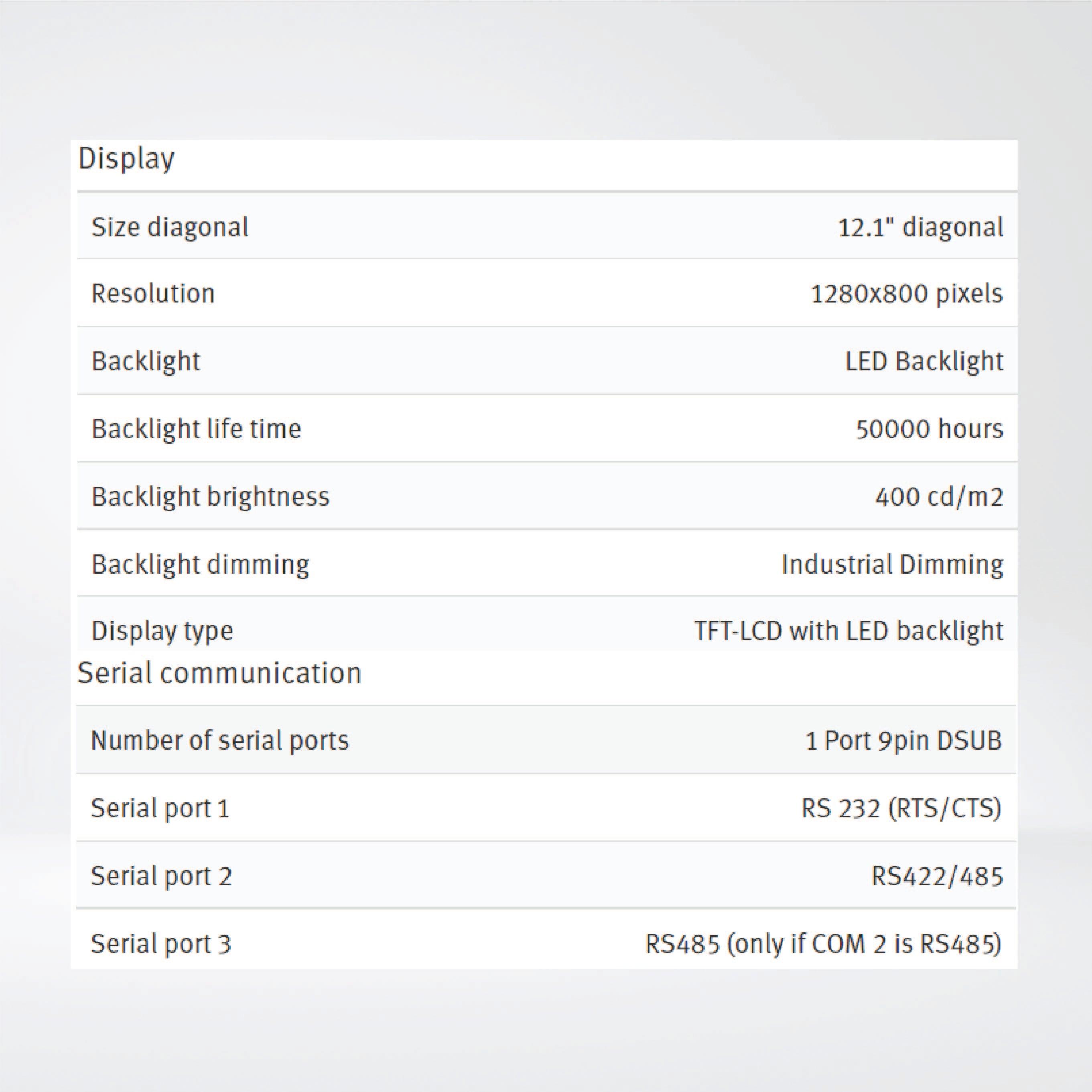
Task: Select the Resolution row label
Action: pyautogui.click(x=153, y=293)
